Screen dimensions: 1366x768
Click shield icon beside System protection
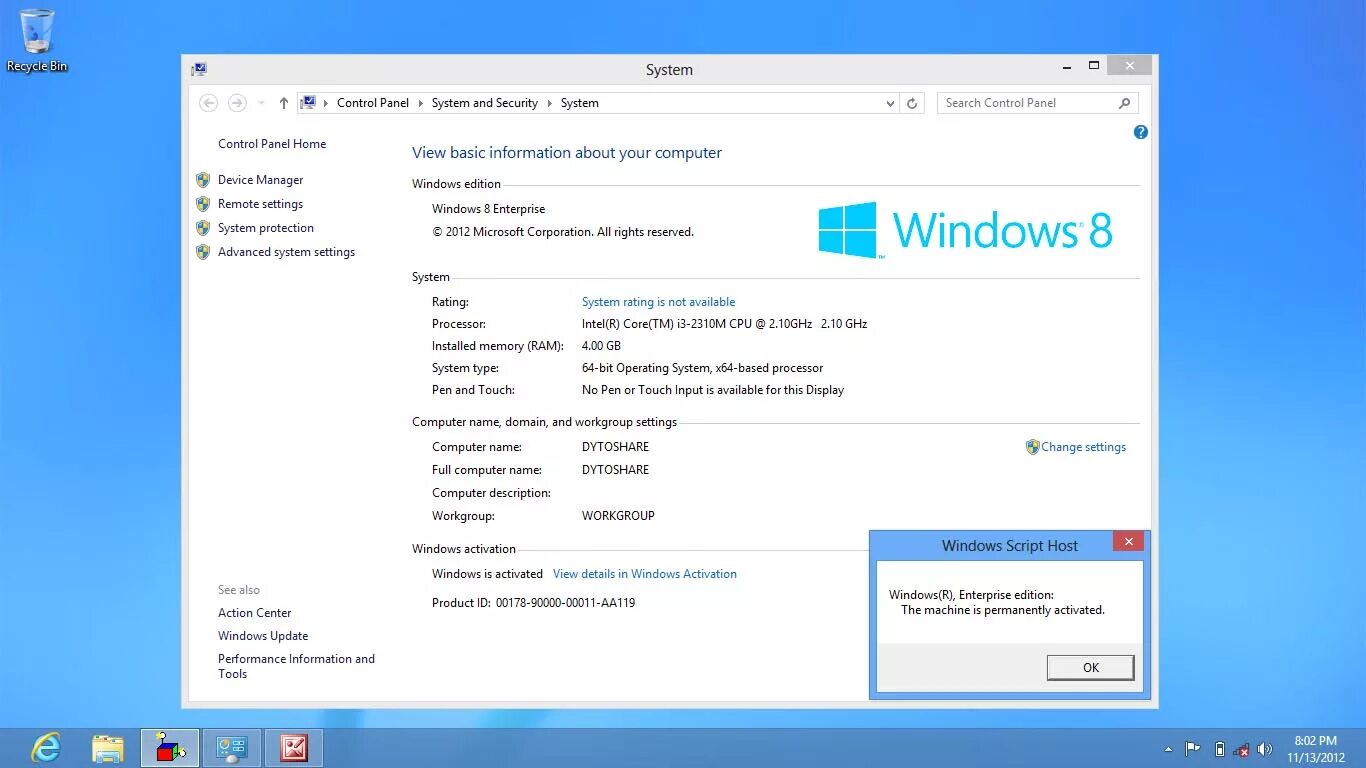pyautogui.click(x=203, y=228)
